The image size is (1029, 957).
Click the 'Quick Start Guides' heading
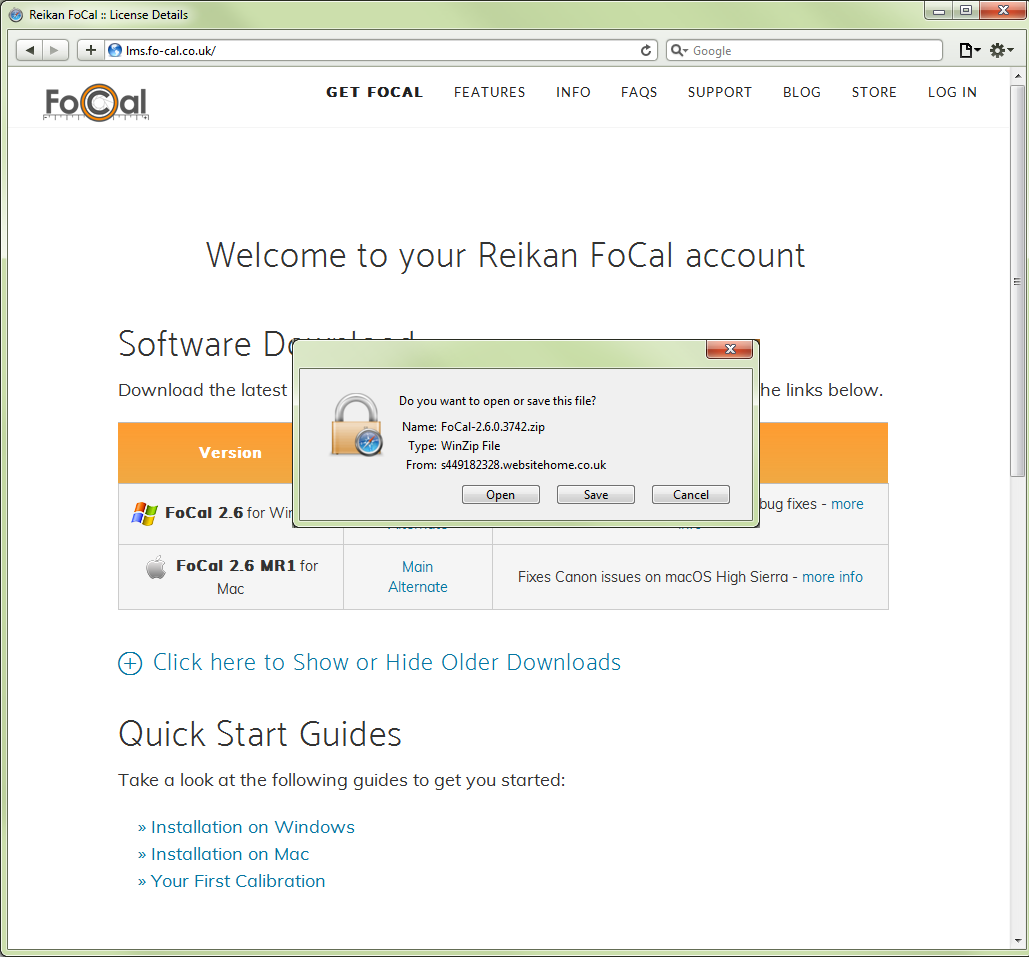(260, 734)
